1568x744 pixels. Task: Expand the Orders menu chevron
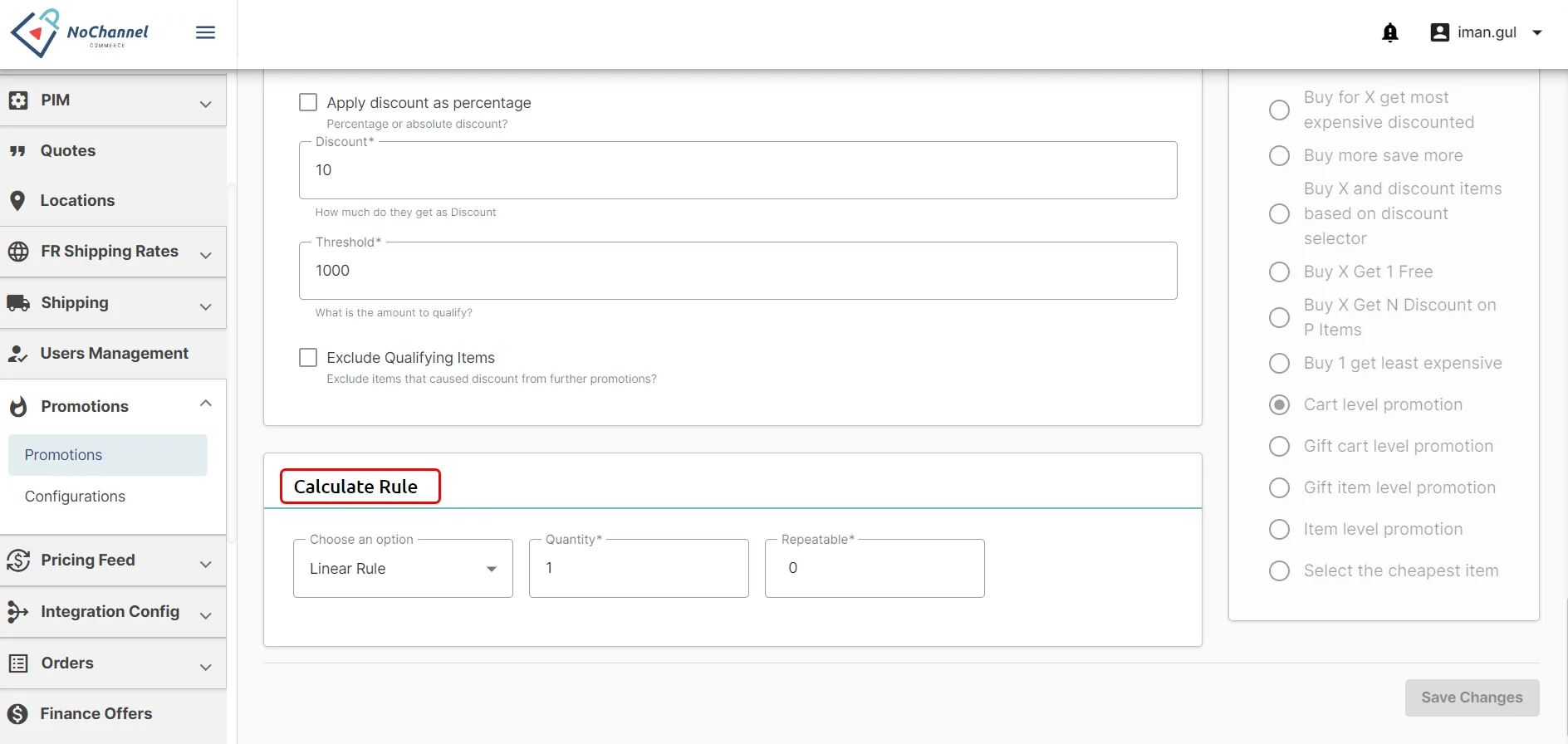[206, 668]
